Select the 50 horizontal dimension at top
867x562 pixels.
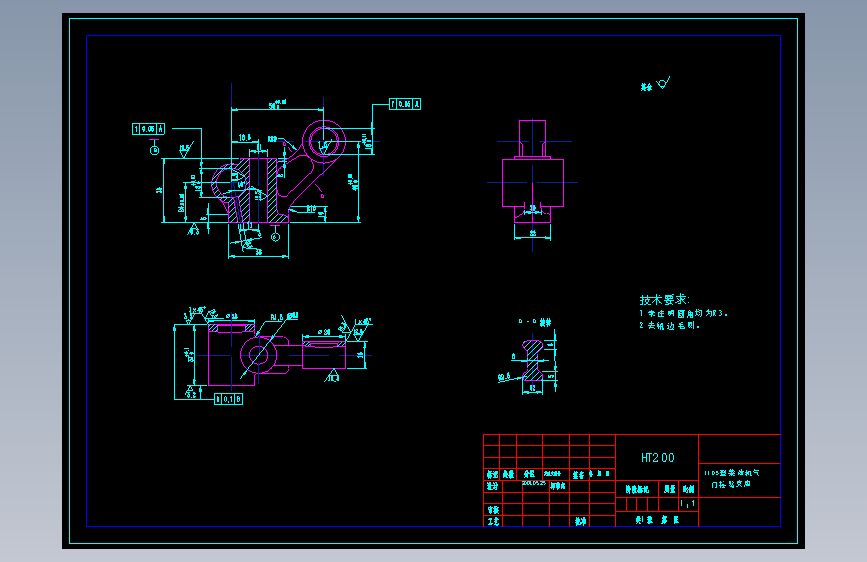pos(277,104)
